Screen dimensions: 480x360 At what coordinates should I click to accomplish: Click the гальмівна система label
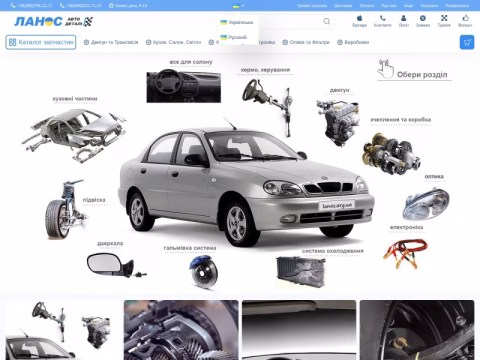(190, 248)
